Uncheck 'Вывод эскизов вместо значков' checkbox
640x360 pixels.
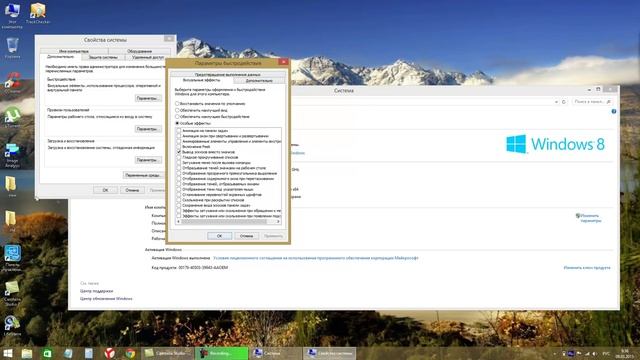[x=178, y=152]
